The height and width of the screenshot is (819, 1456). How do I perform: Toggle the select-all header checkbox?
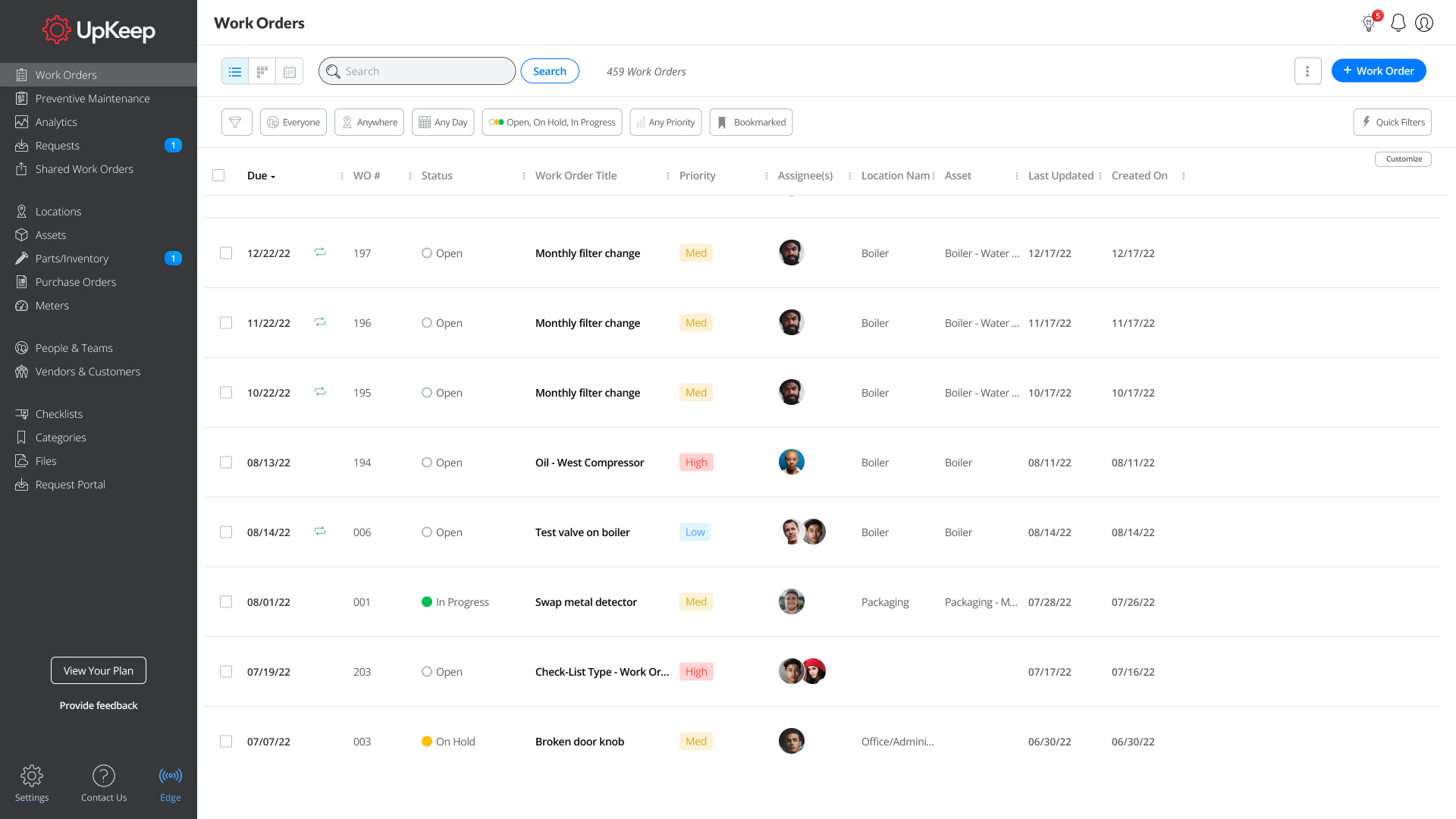tap(218, 176)
